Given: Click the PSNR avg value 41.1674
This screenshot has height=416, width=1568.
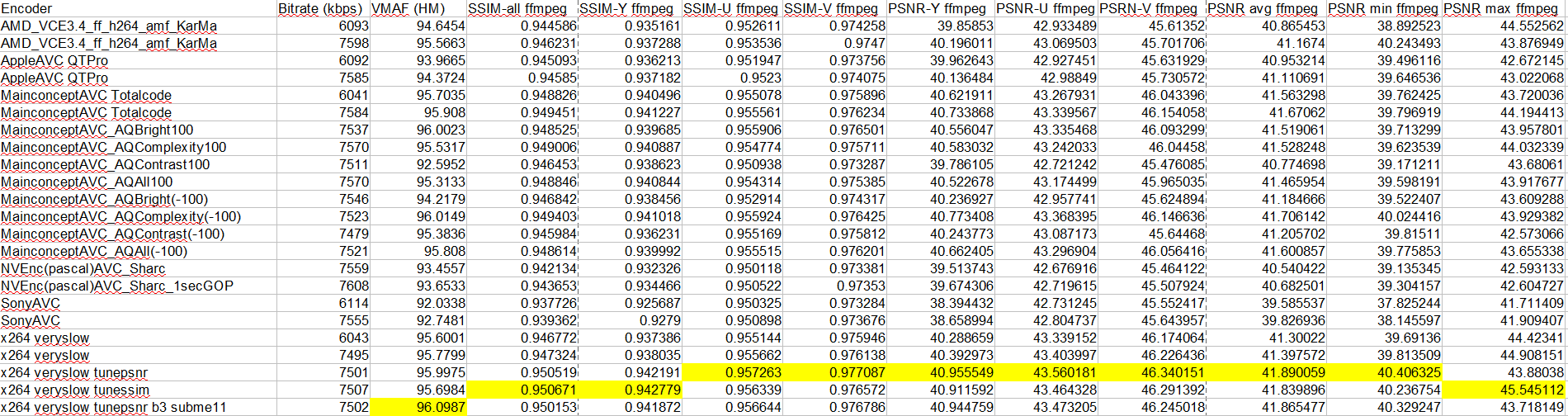Looking at the screenshot, I should point(1266,43).
